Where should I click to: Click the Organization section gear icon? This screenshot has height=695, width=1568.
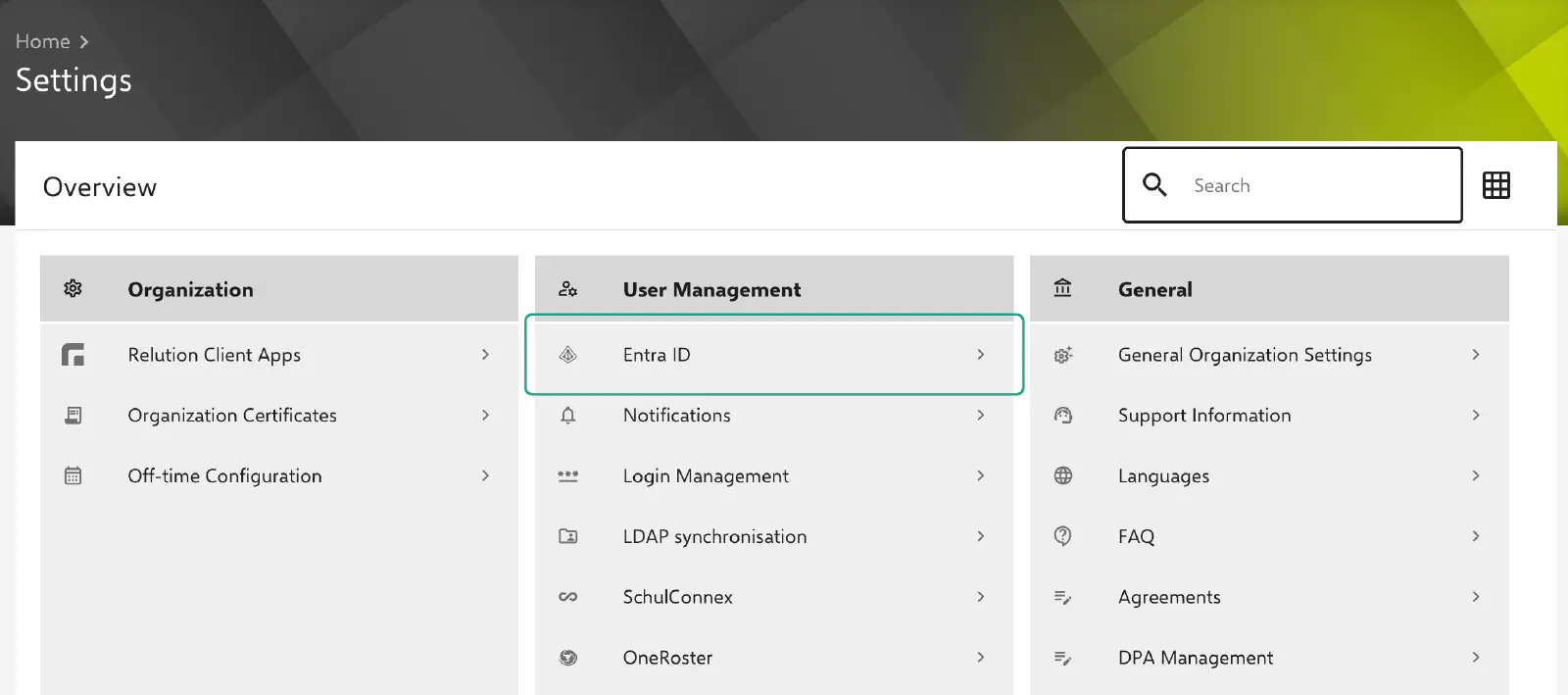[73, 288]
